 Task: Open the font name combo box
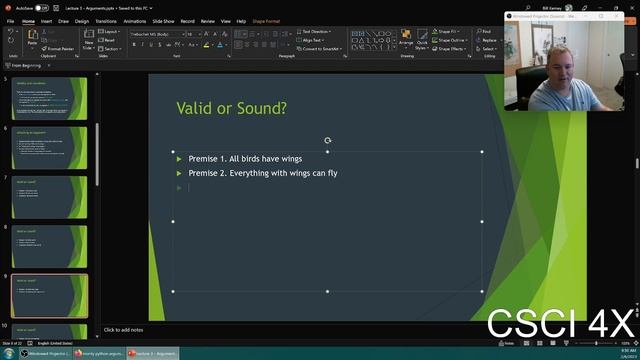(158, 34)
